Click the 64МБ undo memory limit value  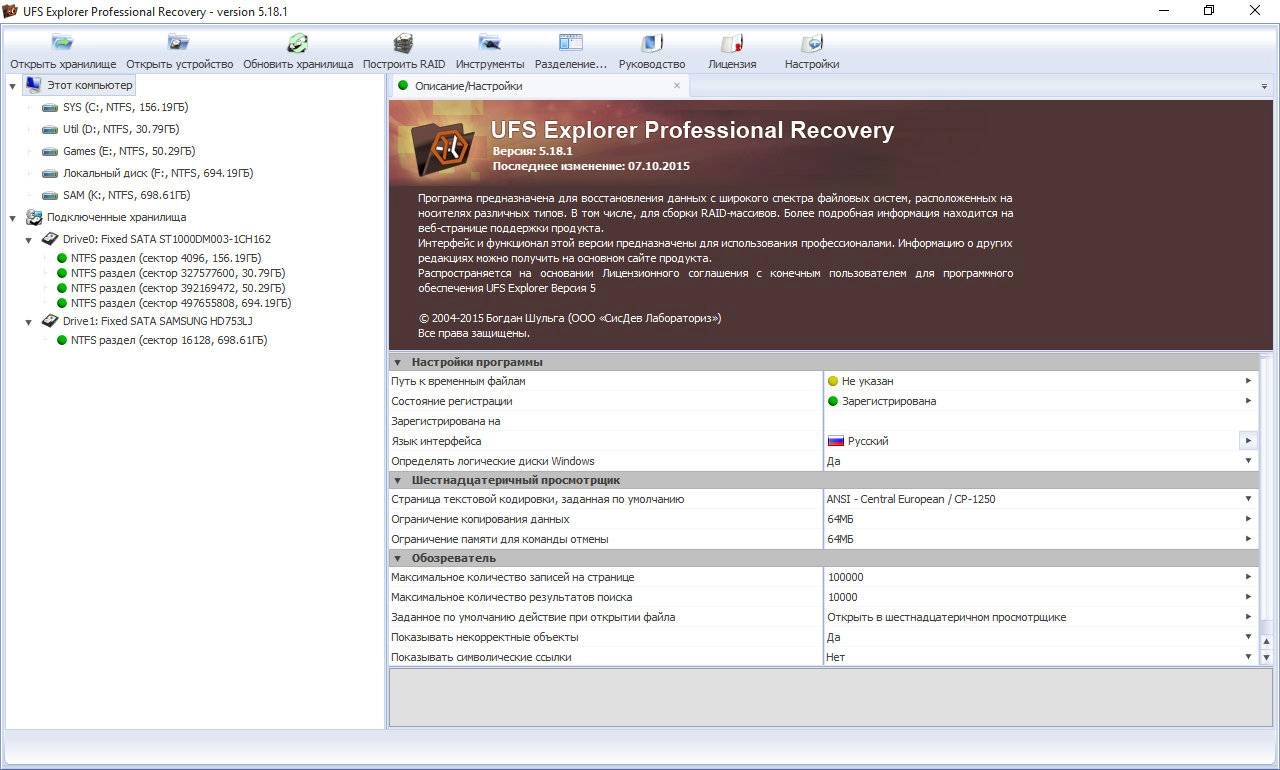pyautogui.click(x=840, y=539)
